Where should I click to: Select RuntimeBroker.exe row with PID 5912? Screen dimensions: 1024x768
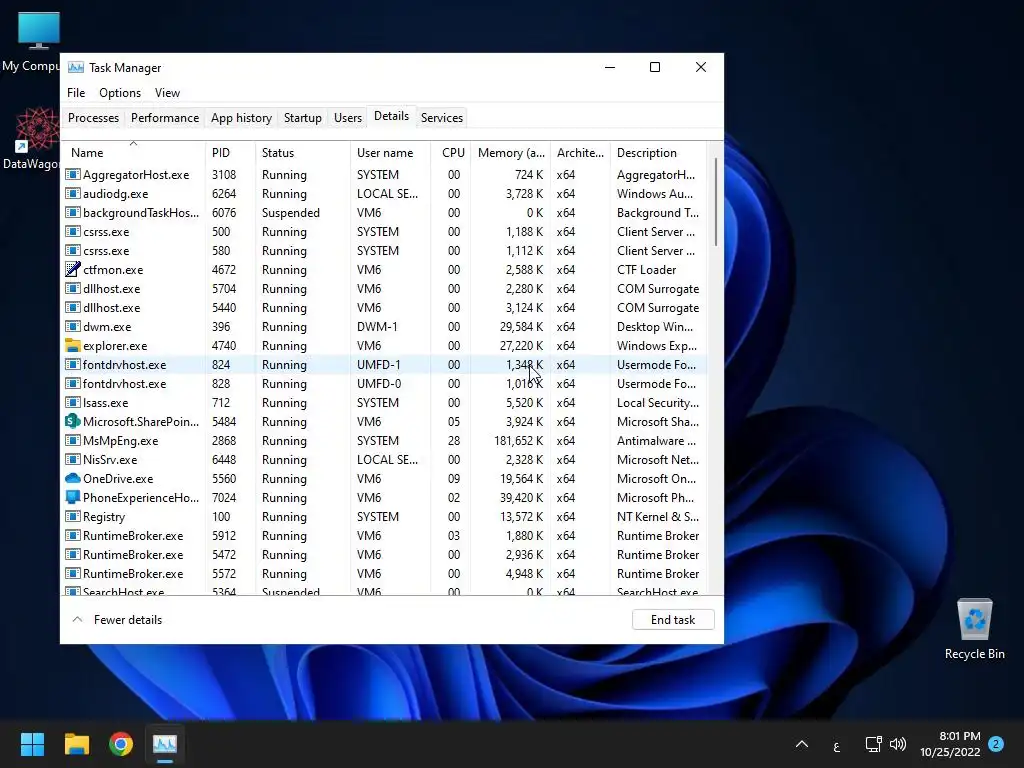point(385,536)
